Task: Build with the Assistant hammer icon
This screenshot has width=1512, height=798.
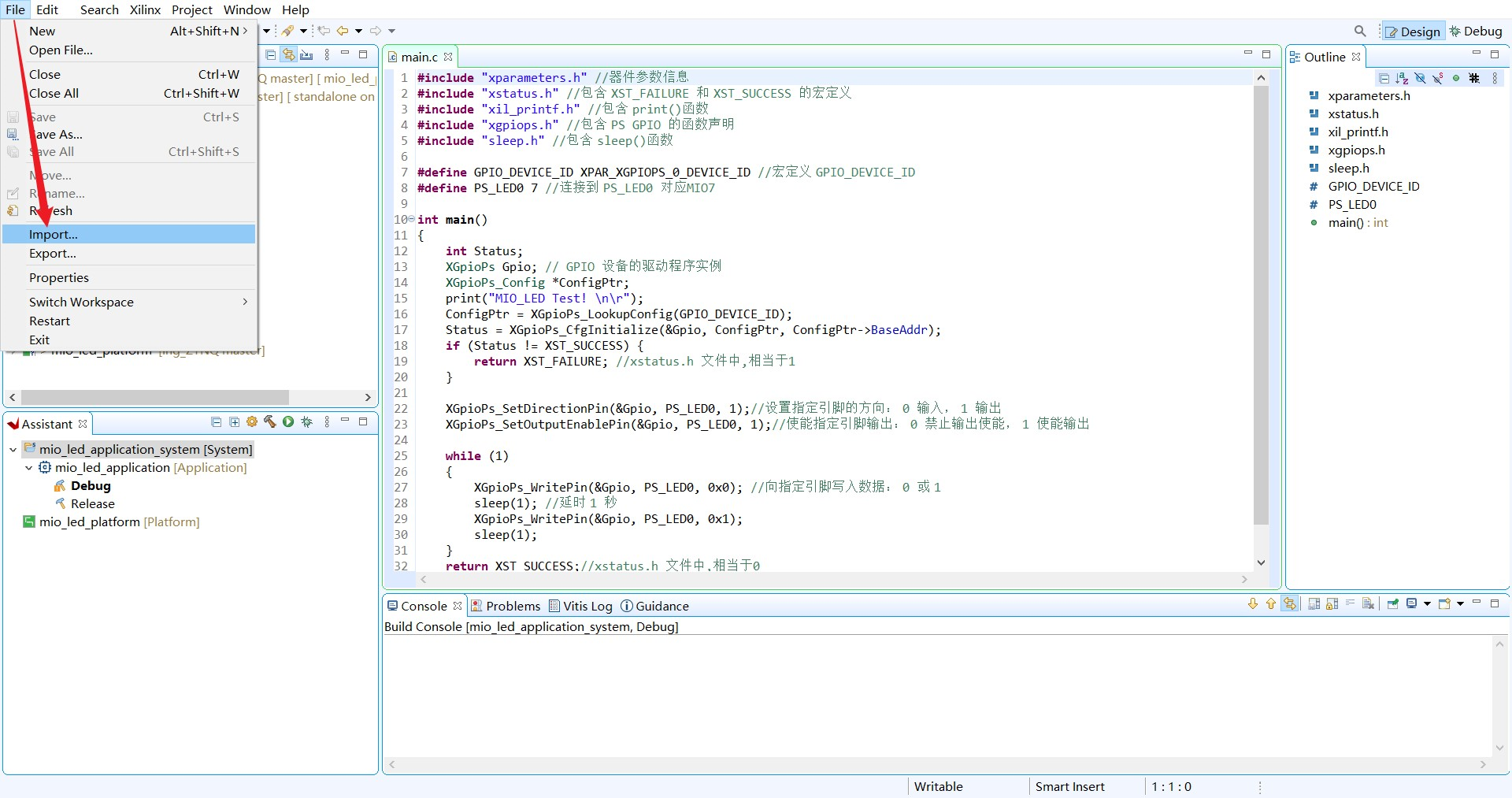Action: 270,422
